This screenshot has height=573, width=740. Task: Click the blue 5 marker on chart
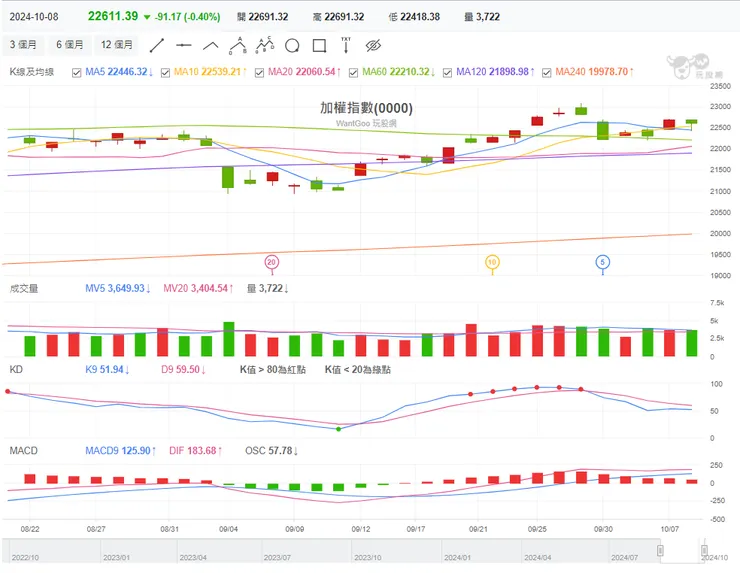pyautogui.click(x=603, y=262)
